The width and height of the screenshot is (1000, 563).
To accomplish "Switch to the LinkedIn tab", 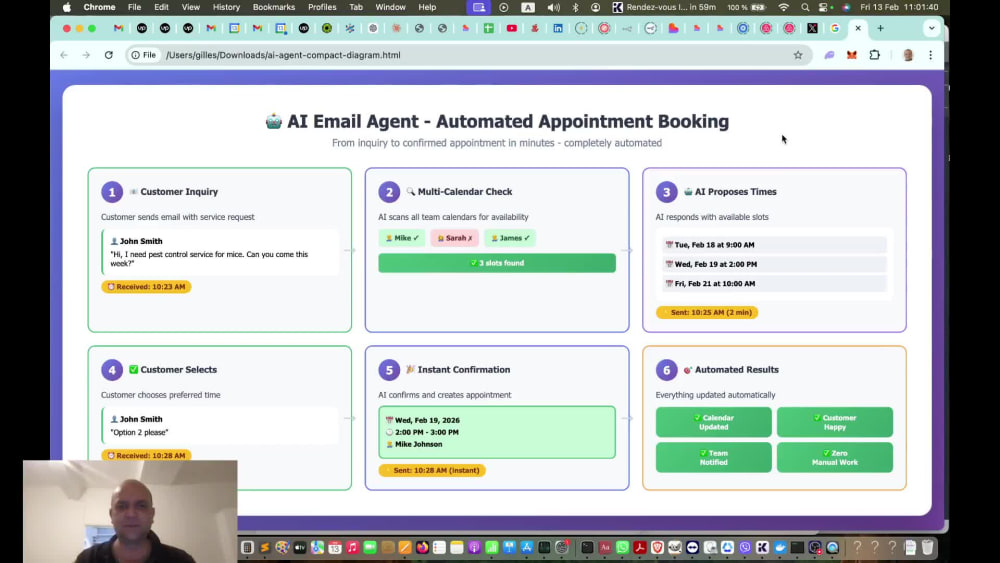I will click(558, 28).
